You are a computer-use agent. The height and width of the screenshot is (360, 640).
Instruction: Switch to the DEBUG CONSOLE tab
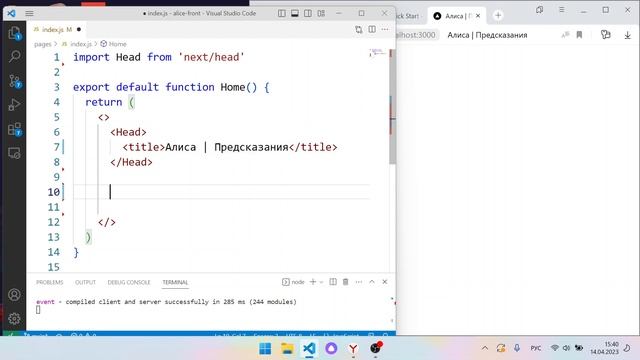[x=129, y=282]
